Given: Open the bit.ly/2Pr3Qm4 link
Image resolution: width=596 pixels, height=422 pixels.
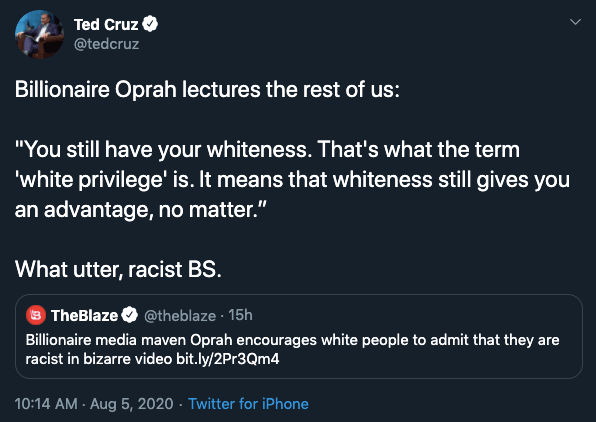Looking at the screenshot, I should pyautogui.click(x=228, y=359).
